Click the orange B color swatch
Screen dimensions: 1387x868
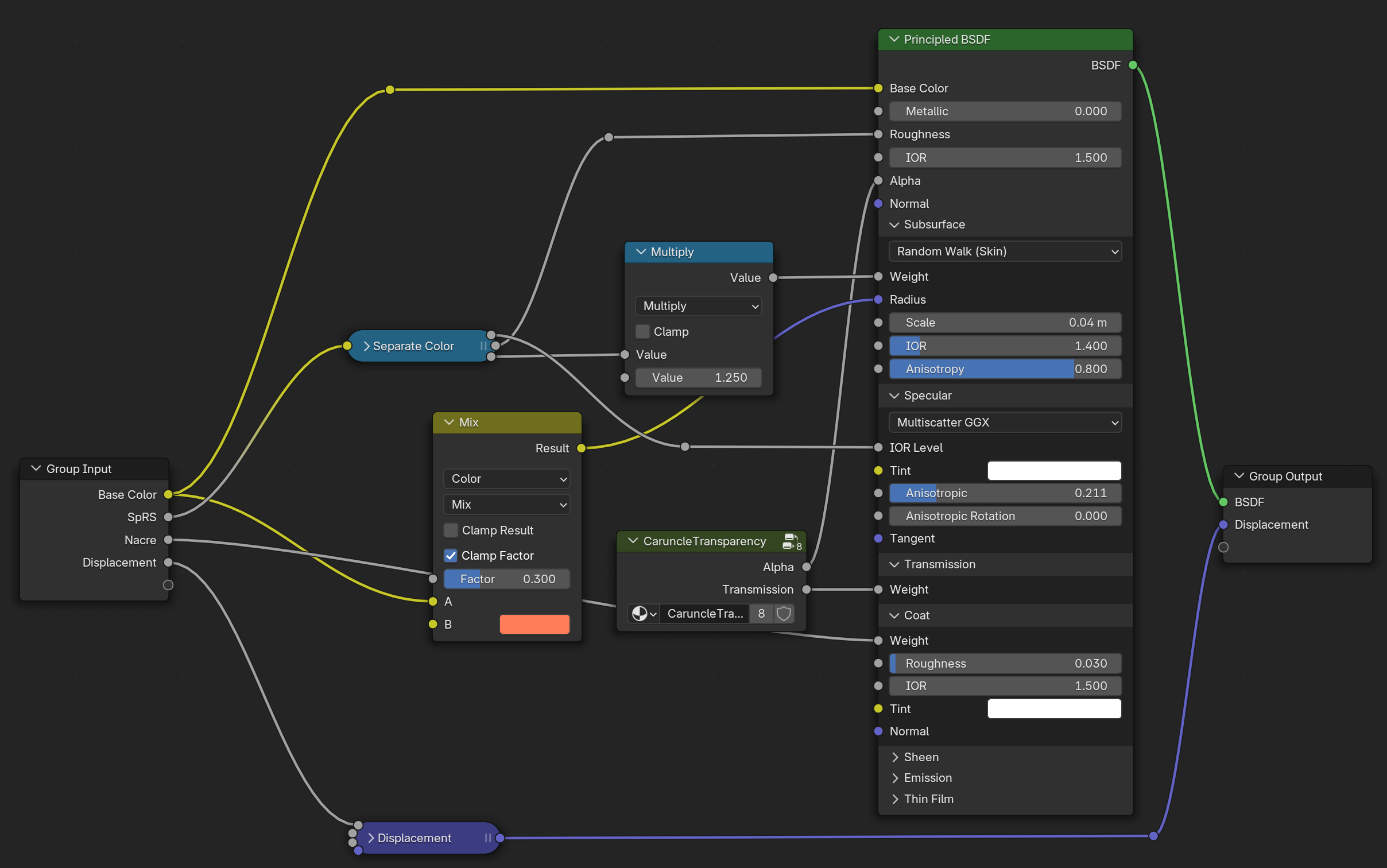[x=534, y=624]
